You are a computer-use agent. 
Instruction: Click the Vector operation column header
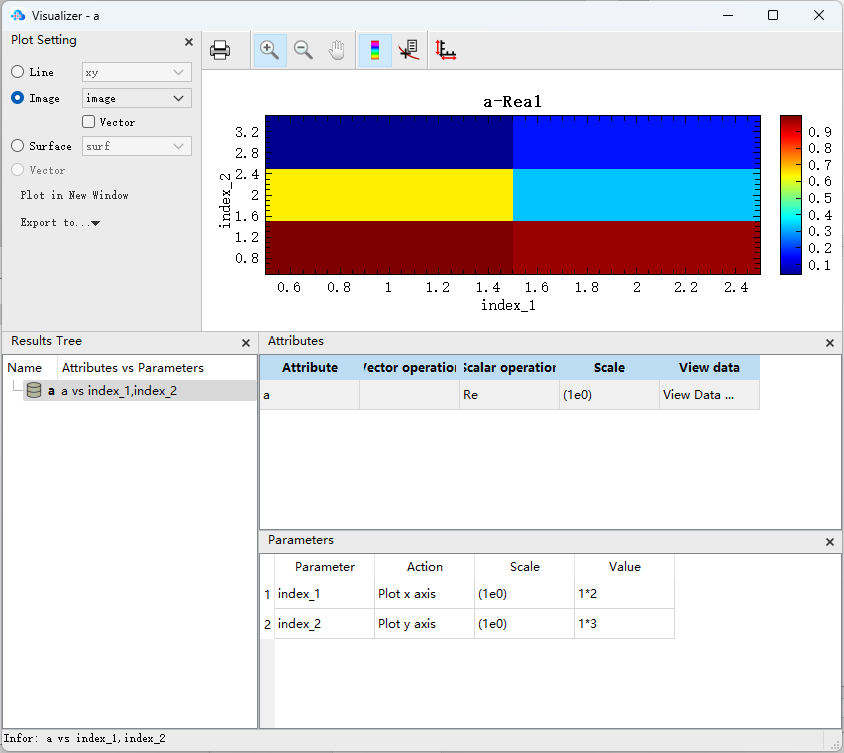point(409,367)
